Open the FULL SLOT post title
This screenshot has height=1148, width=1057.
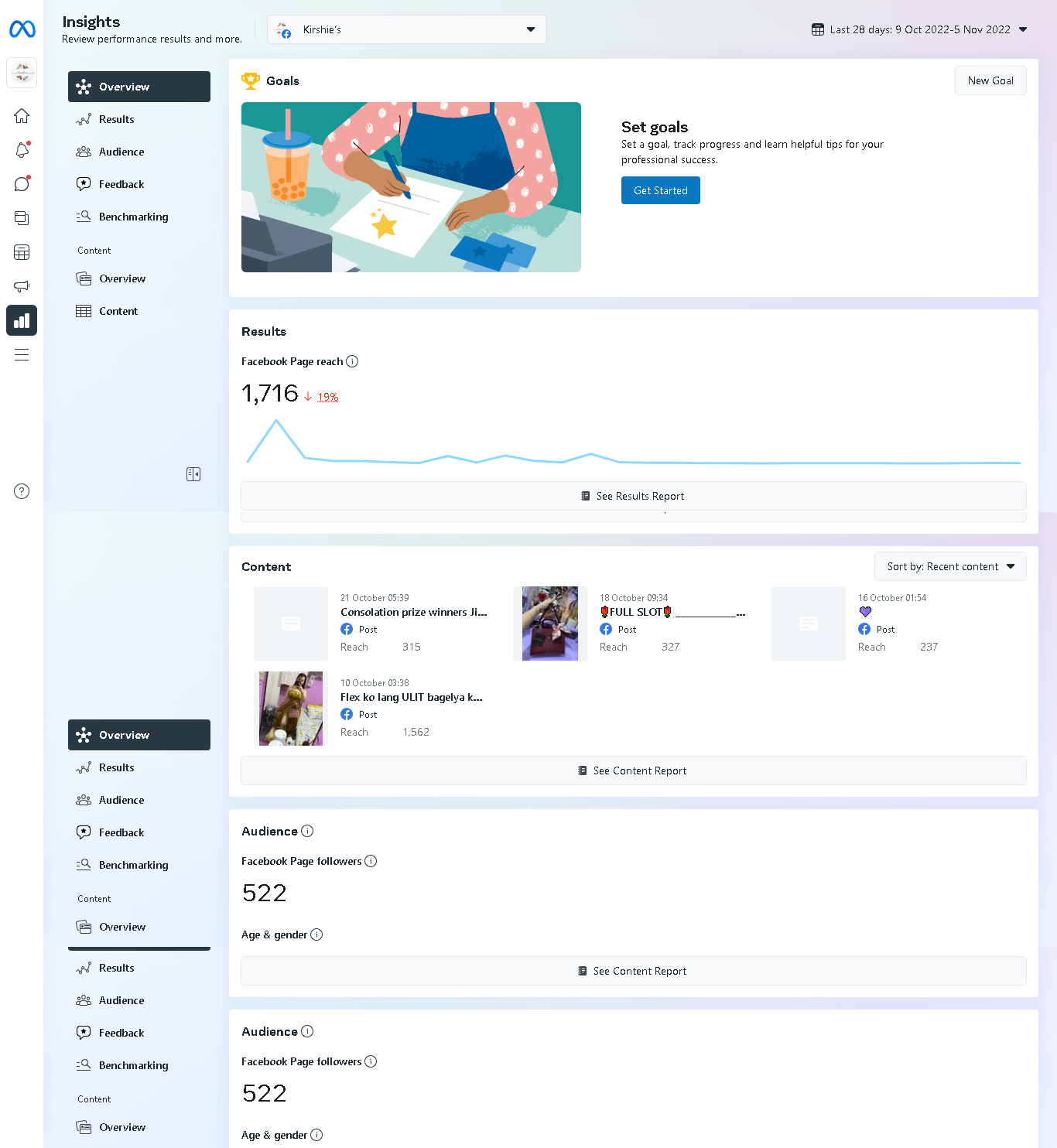point(672,612)
